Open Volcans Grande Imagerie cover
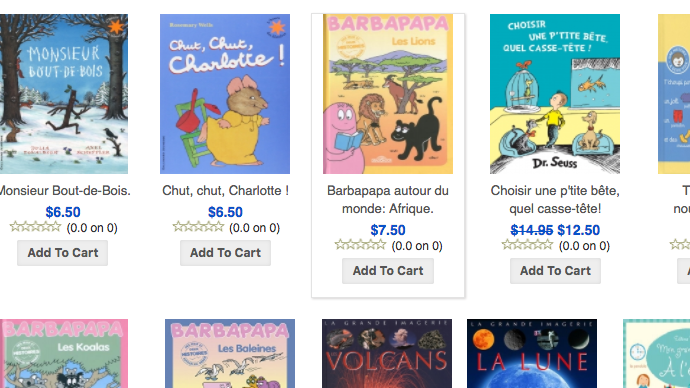Viewport: 690px width, 388px height. [387, 354]
